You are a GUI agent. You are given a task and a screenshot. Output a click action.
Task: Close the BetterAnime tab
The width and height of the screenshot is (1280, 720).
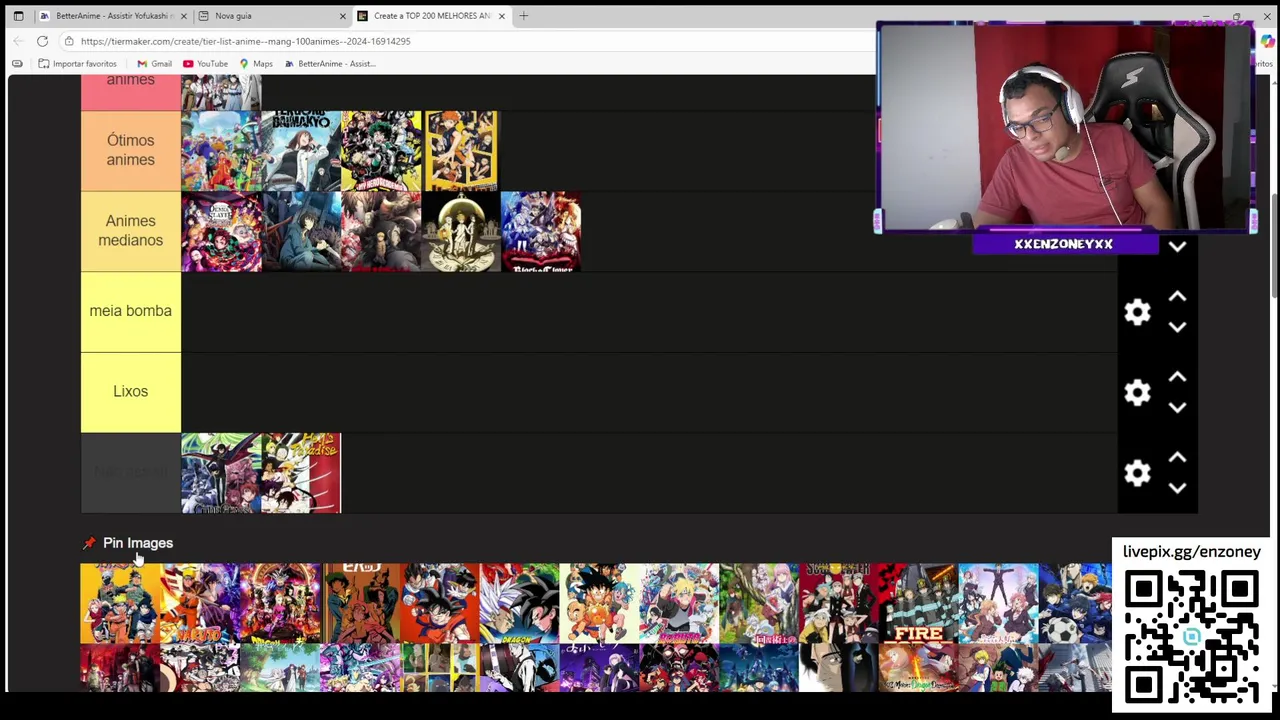pos(182,16)
